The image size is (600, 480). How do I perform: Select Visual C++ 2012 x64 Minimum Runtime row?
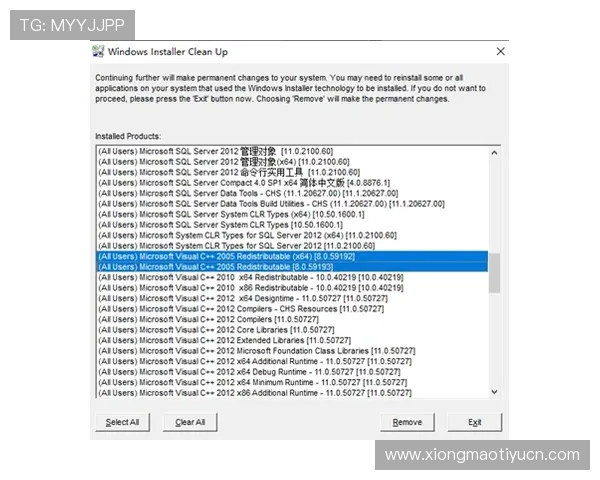tap(292, 382)
